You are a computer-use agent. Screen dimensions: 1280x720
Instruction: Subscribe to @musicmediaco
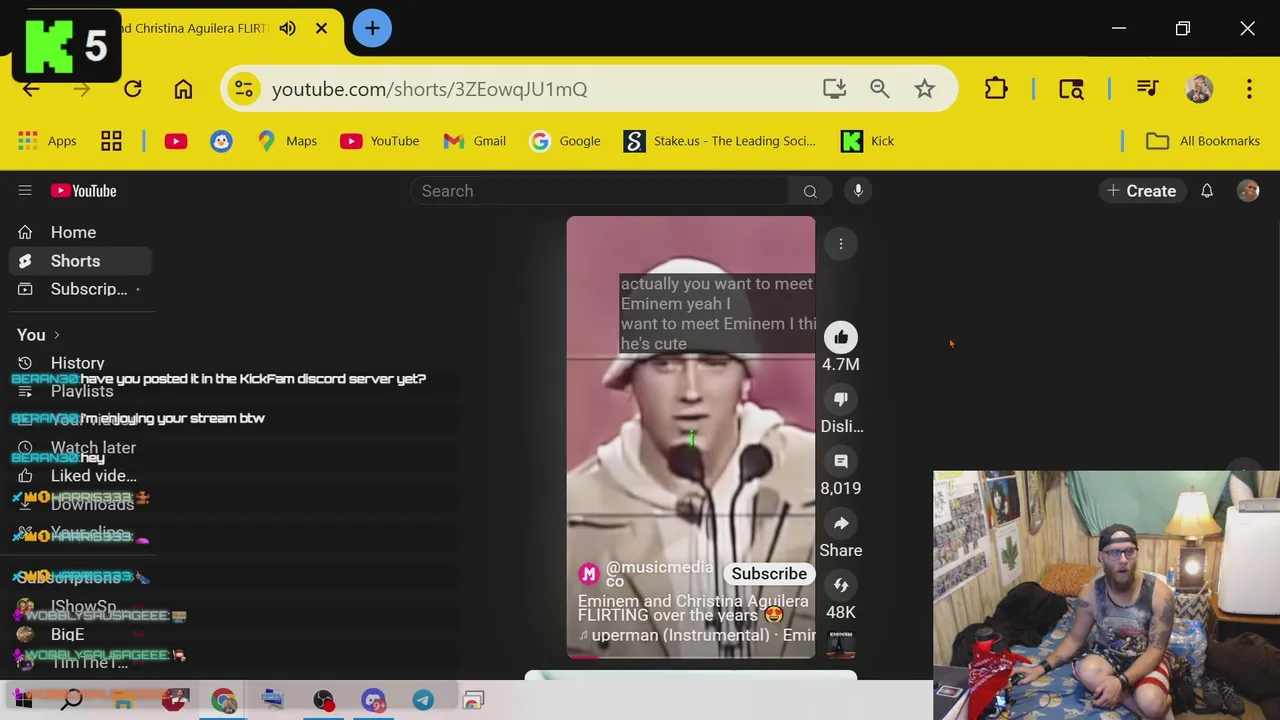769,573
